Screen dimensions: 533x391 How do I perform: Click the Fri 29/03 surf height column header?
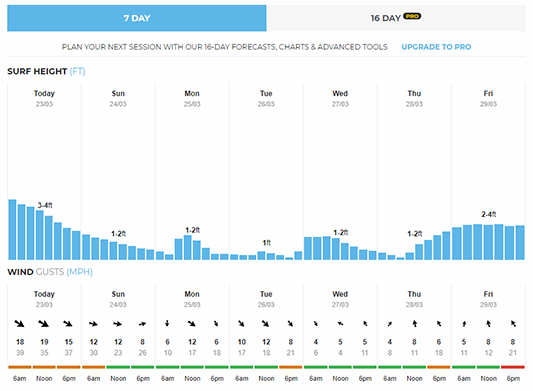[x=488, y=98]
